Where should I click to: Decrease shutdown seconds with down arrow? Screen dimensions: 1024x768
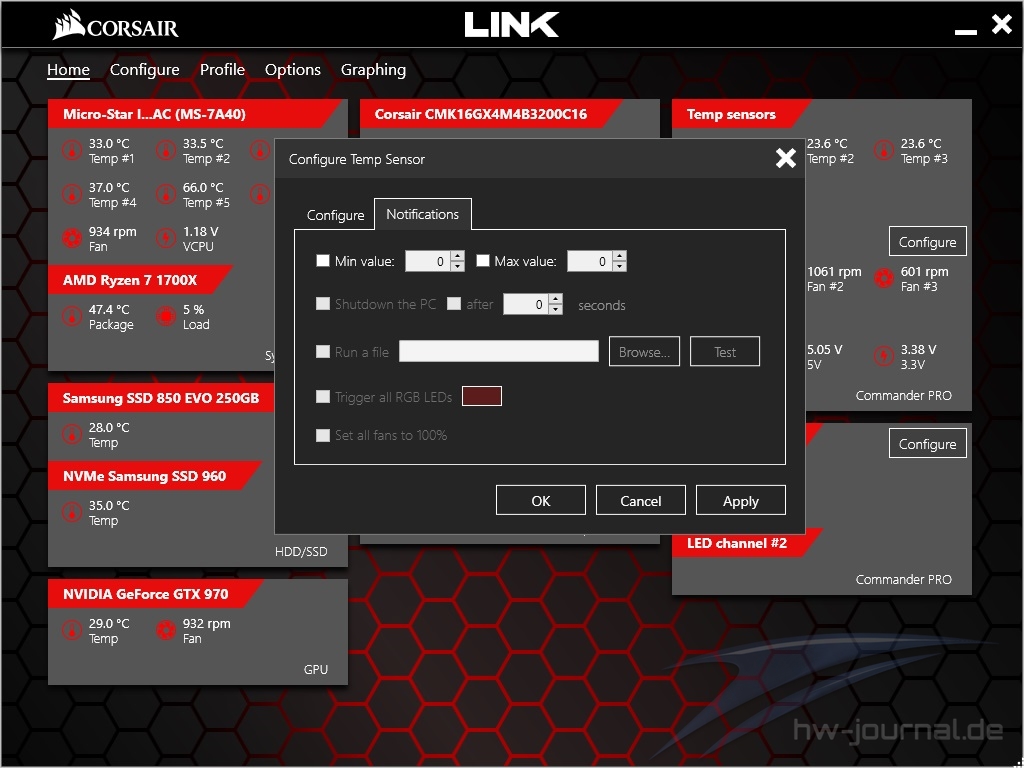point(556,309)
